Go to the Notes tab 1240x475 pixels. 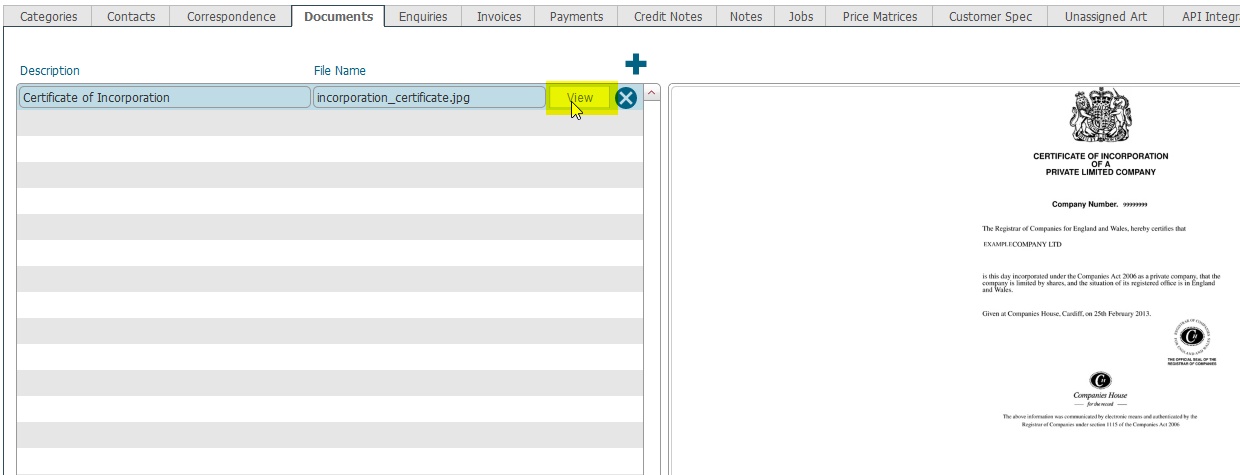pyautogui.click(x=746, y=16)
